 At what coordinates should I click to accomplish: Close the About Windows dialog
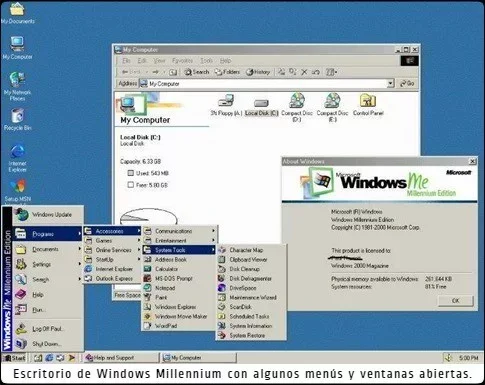(473, 161)
